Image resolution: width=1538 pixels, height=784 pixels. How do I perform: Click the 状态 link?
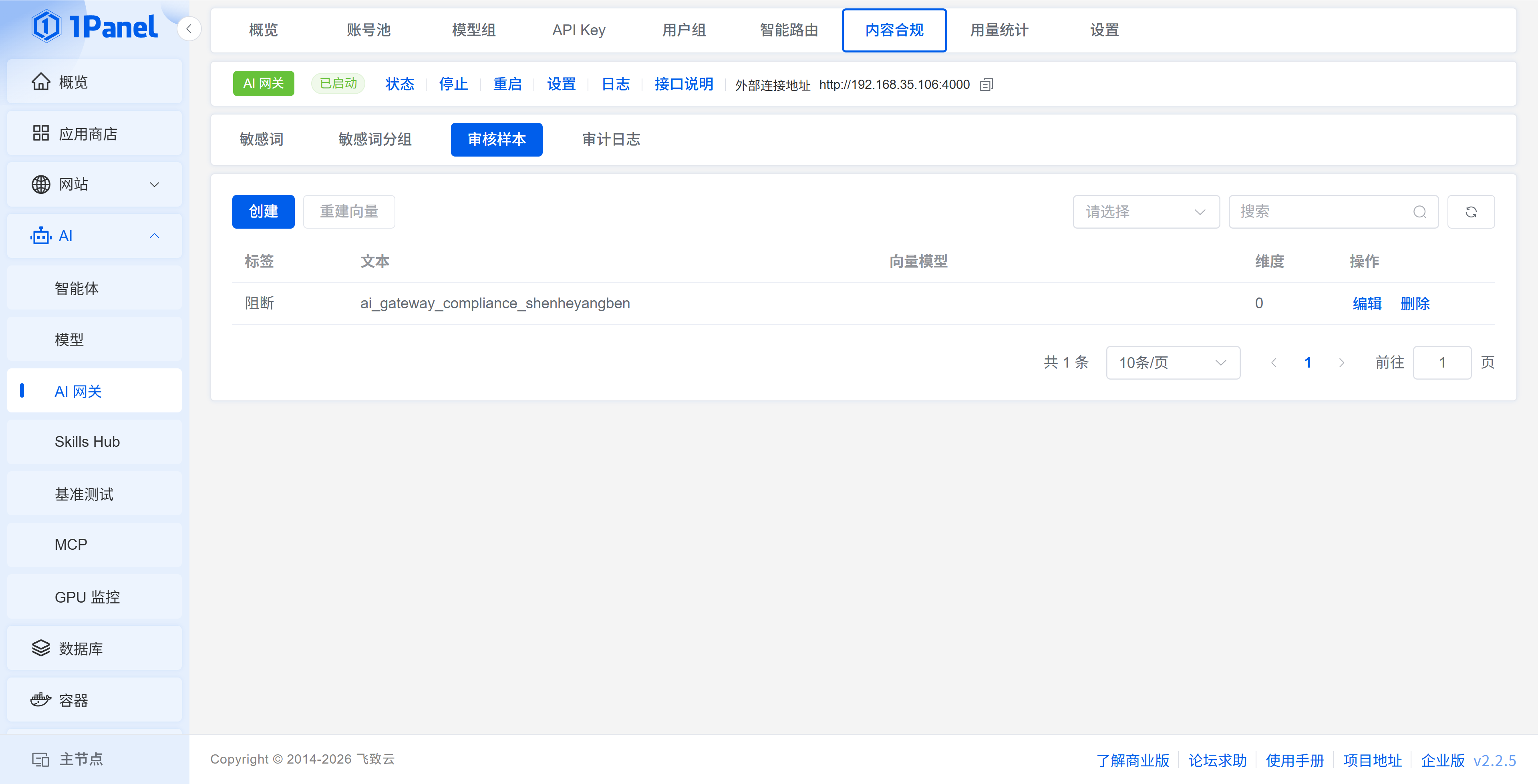399,84
